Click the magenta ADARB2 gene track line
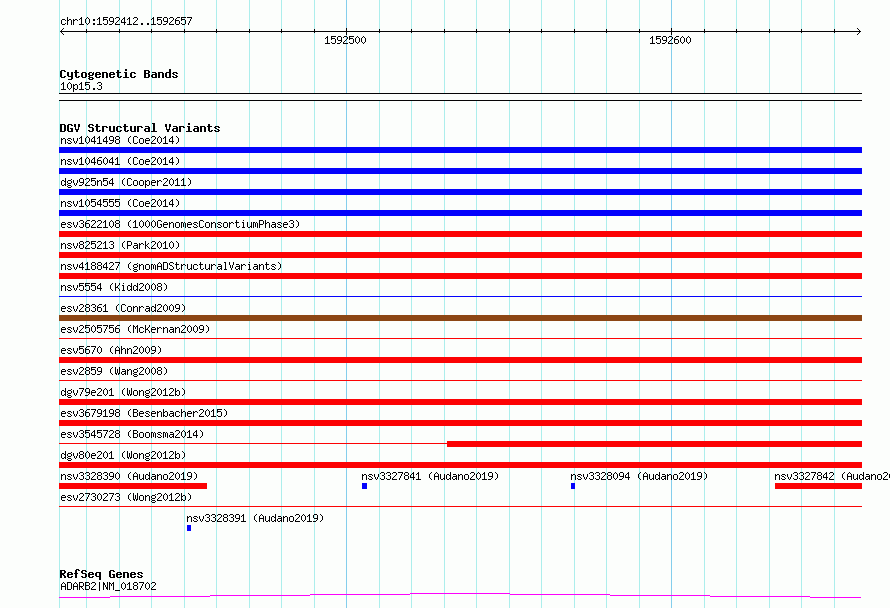The height and width of the screenshot is (608, 890). [460, 596]
